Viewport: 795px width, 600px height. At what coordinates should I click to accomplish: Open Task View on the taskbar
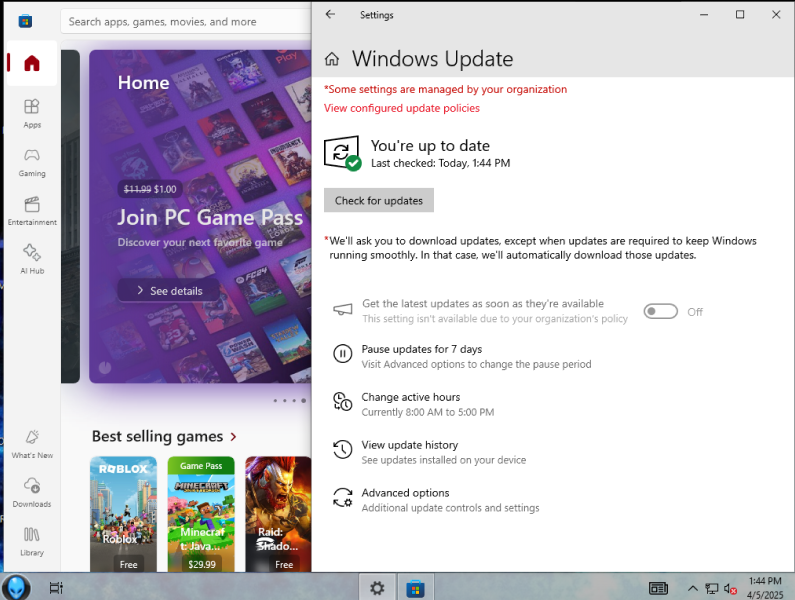click(x=56, y=588)
